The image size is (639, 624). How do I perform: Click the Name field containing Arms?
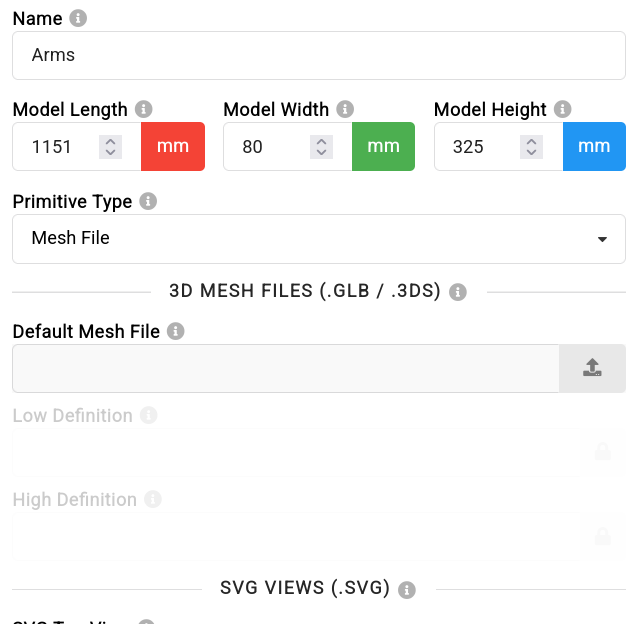319,55
